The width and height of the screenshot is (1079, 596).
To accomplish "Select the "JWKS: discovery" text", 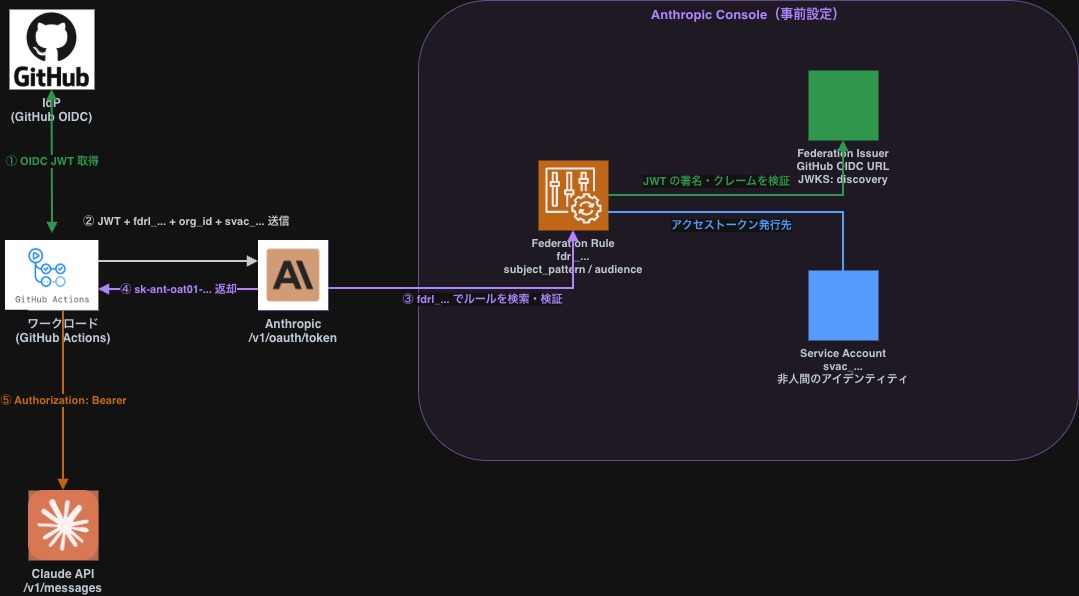I will pyautogui.click(x=843, y=179).
